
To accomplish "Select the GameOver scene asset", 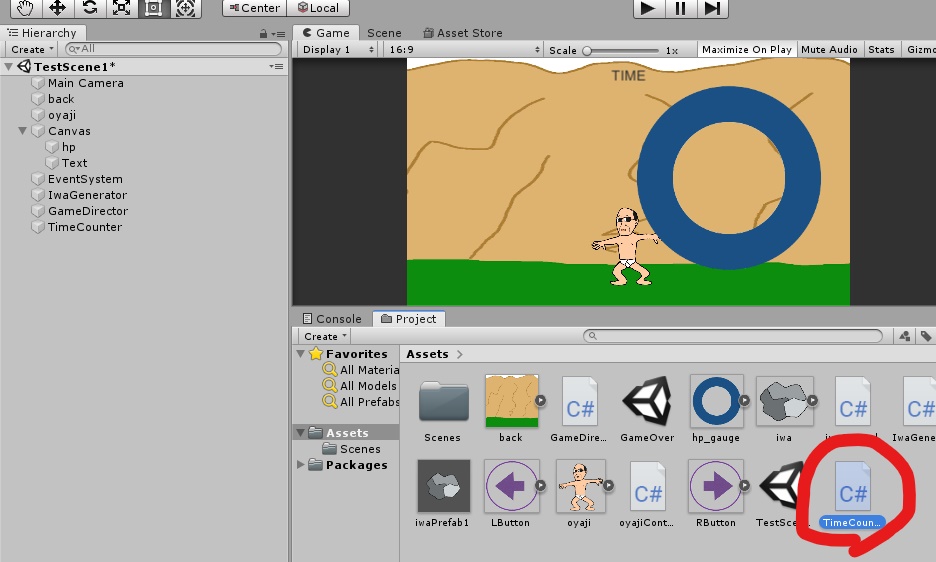I will coord(647,411).
